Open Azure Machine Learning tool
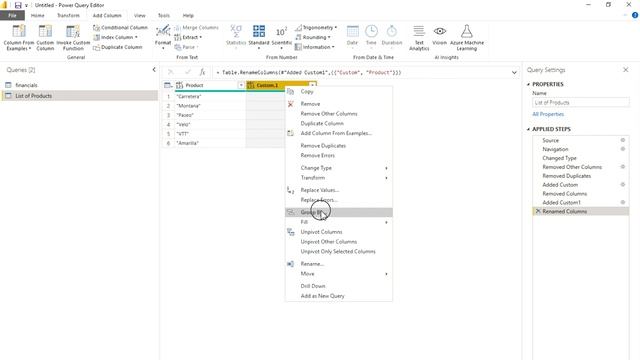Screen dimensions: 640x360 tap(467, 37)
